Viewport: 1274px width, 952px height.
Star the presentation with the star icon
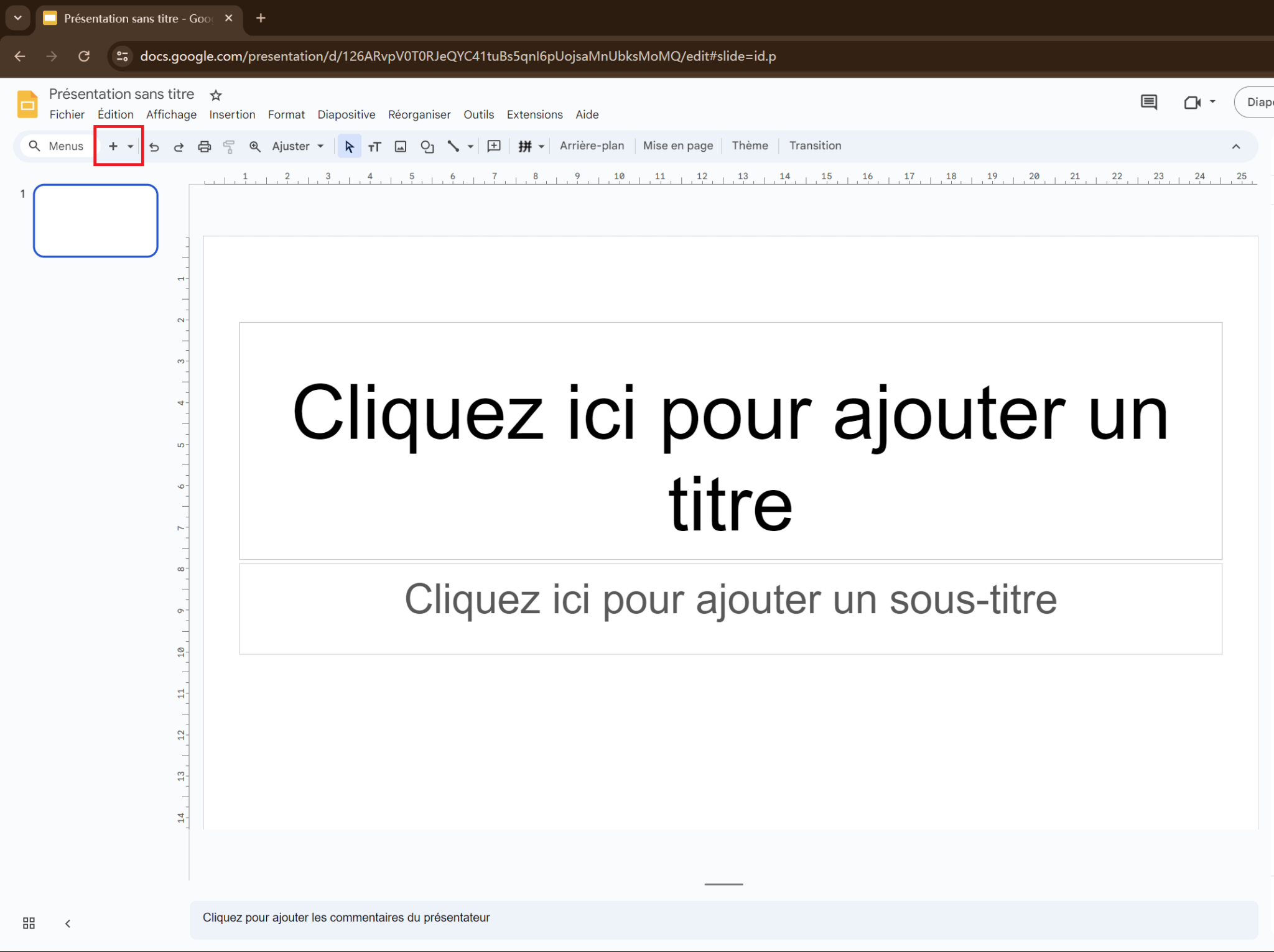216,95
